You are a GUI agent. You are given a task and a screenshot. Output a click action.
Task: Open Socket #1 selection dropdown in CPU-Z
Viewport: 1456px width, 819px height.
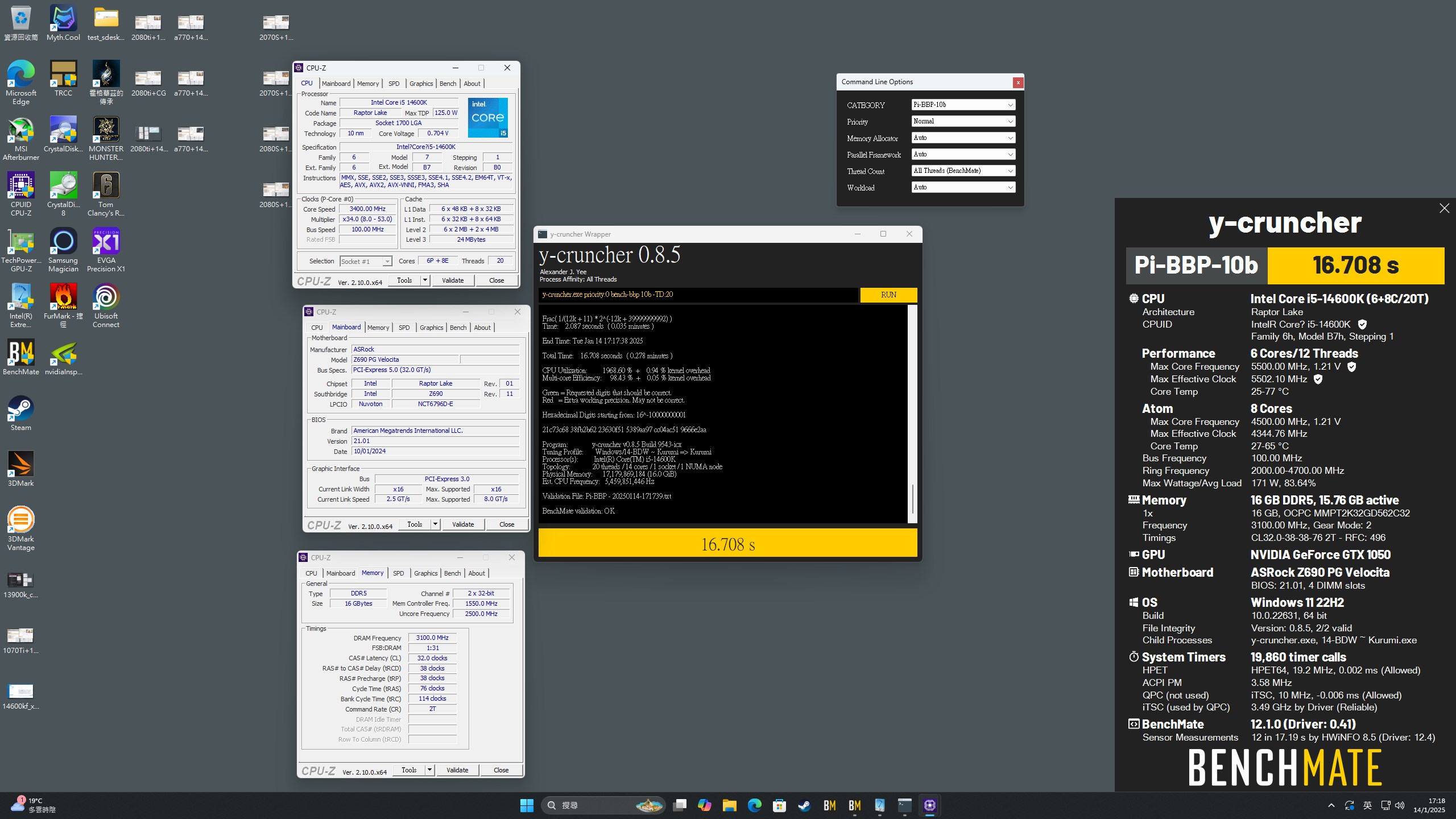coord(366,261)
